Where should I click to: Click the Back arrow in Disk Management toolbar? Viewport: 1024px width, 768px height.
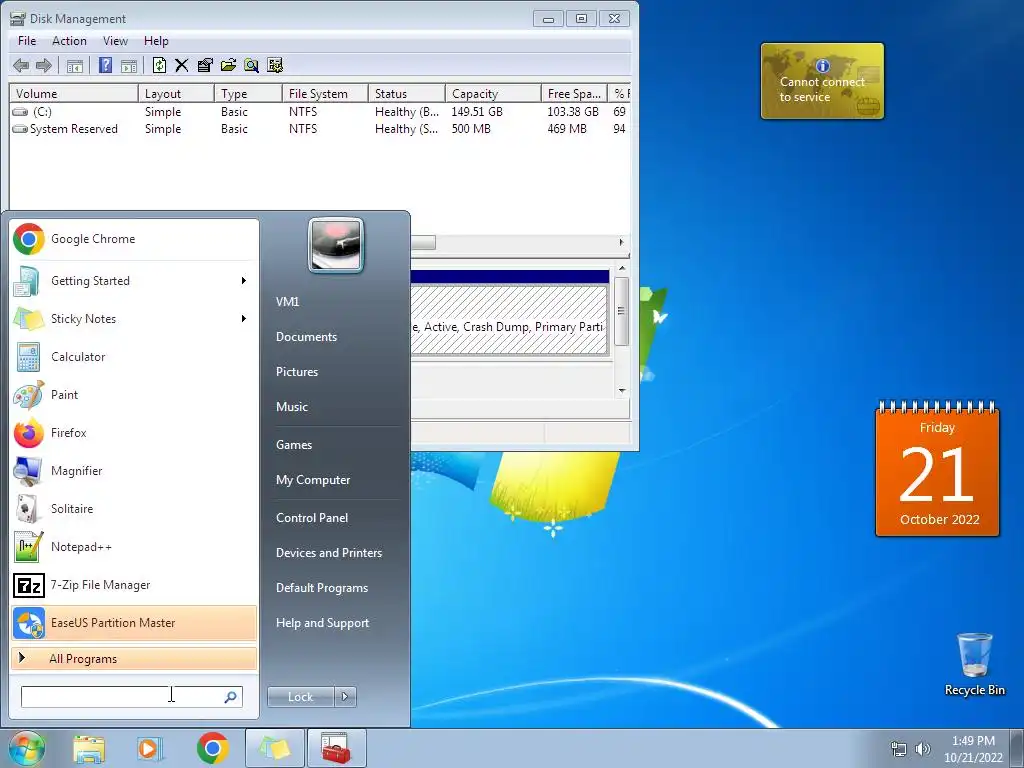click(x=21, y=65)
